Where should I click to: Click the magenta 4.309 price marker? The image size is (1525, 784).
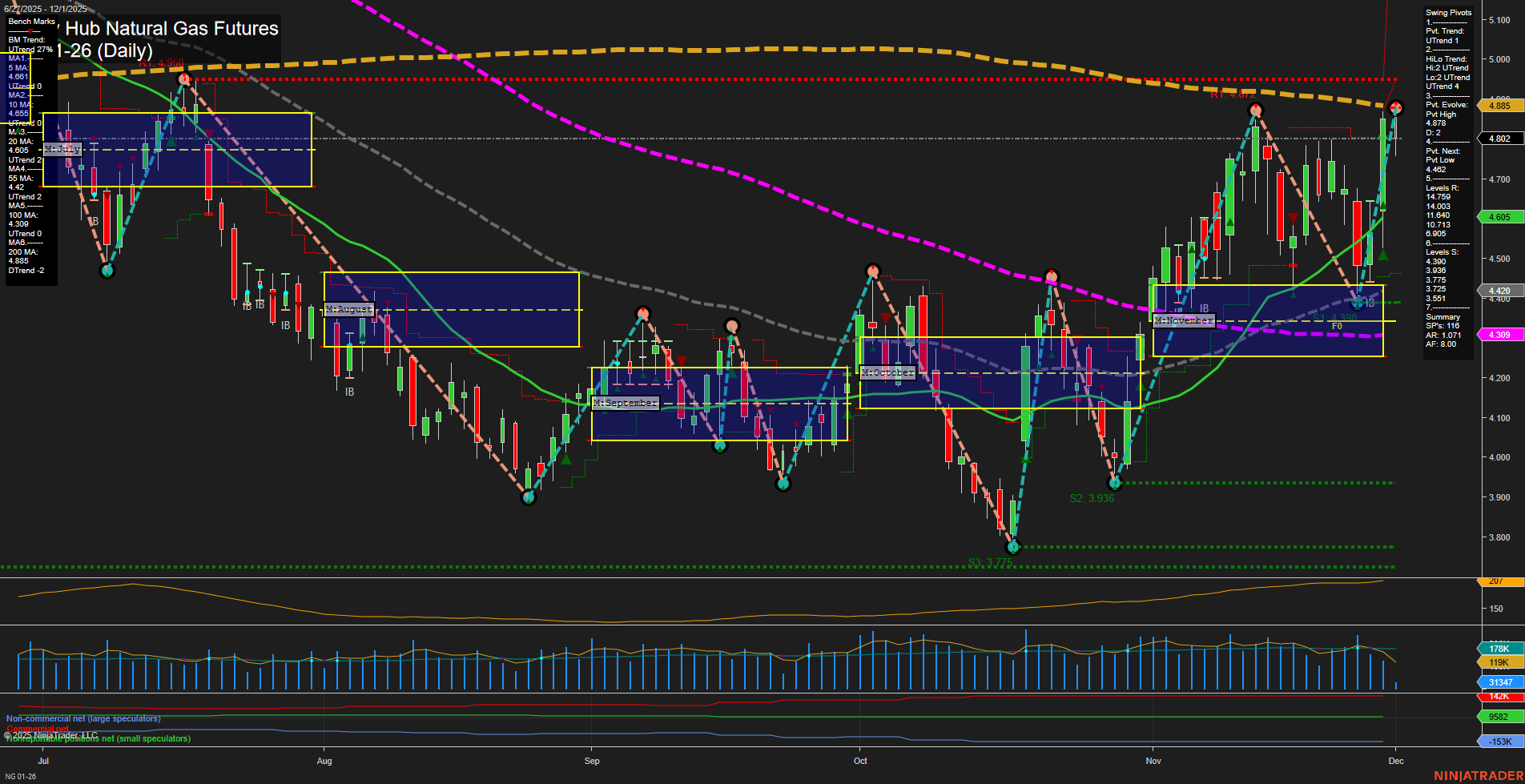tap(1499, 334)
